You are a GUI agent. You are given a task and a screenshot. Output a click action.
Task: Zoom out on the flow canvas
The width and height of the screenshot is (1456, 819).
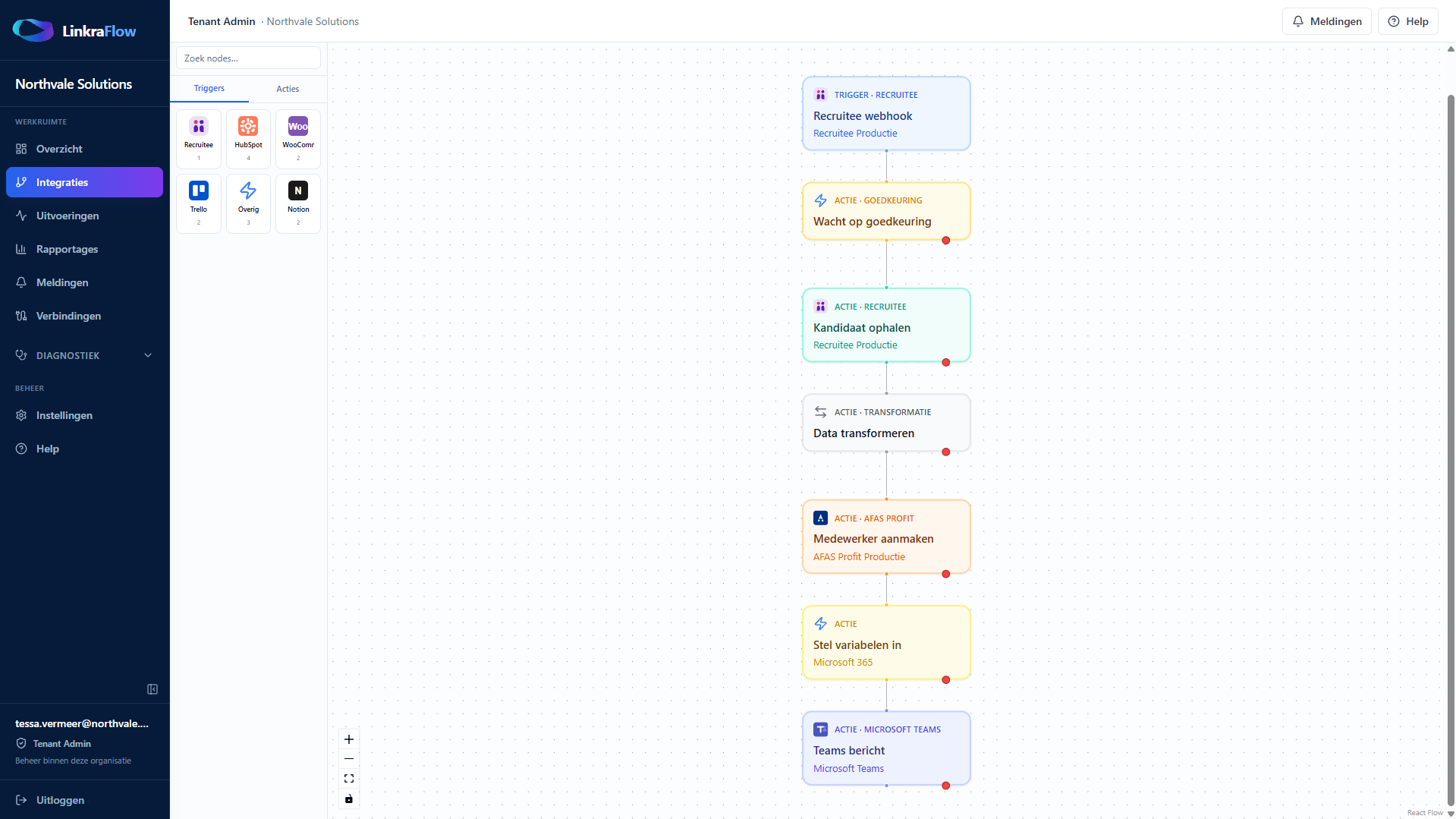[x=349, y=759]
